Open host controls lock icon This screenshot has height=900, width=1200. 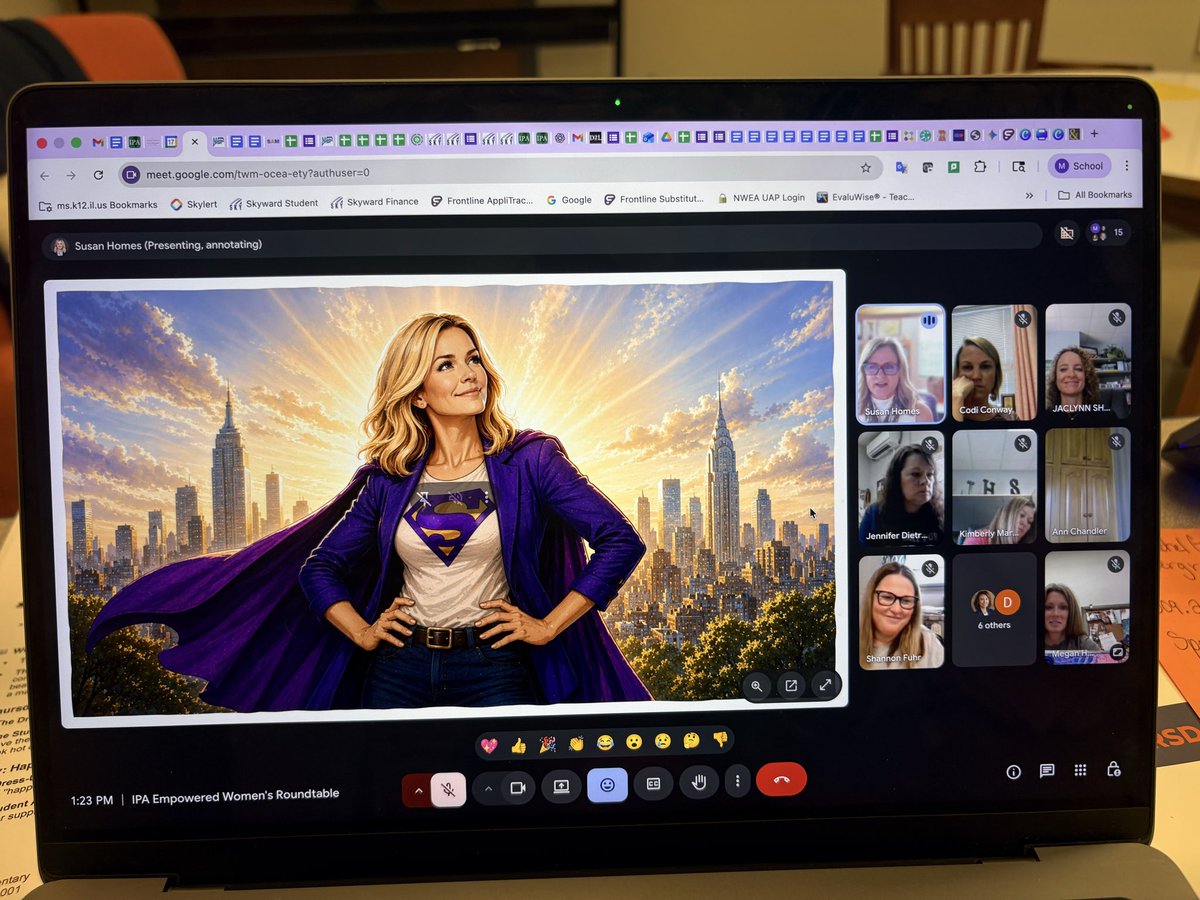coord(1113,769)
